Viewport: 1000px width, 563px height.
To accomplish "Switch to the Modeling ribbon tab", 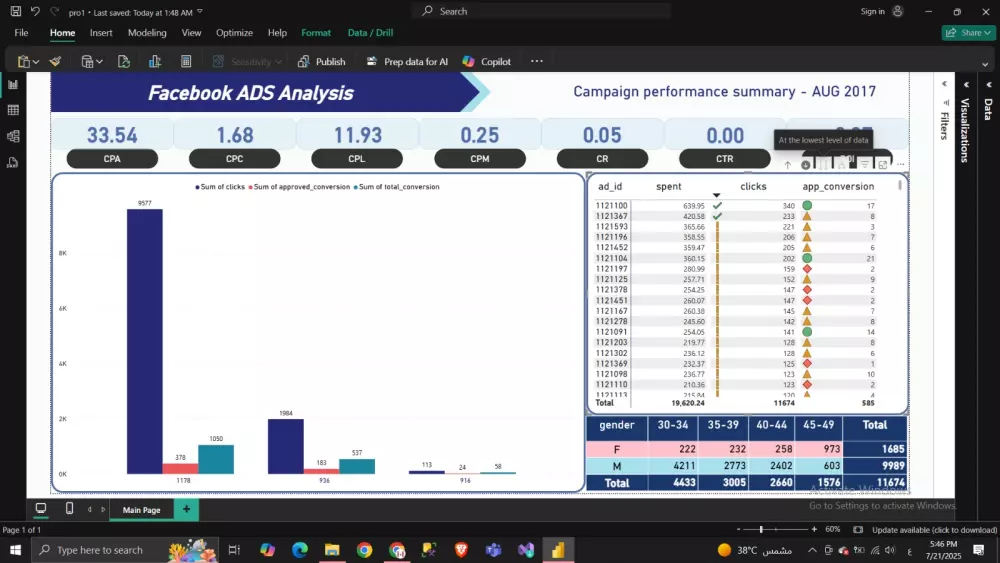I will (x=147, y=33).
